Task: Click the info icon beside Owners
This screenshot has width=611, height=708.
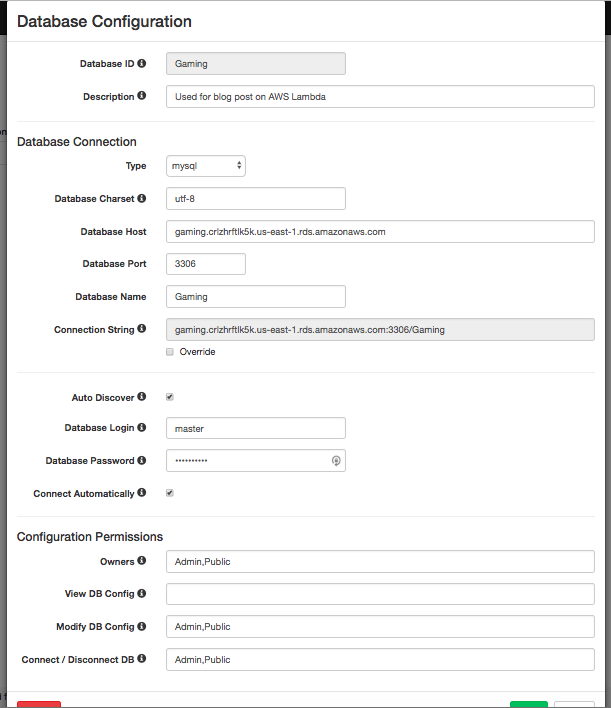Action: click(141, 561)
